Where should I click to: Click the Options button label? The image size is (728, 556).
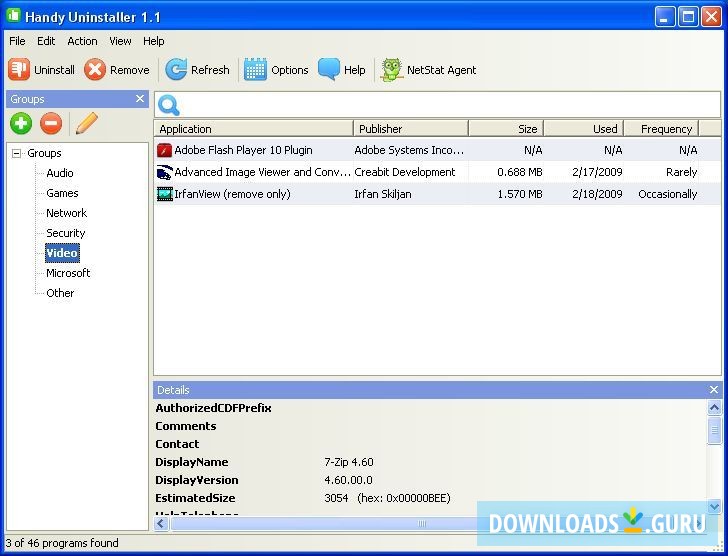(290, 70)
